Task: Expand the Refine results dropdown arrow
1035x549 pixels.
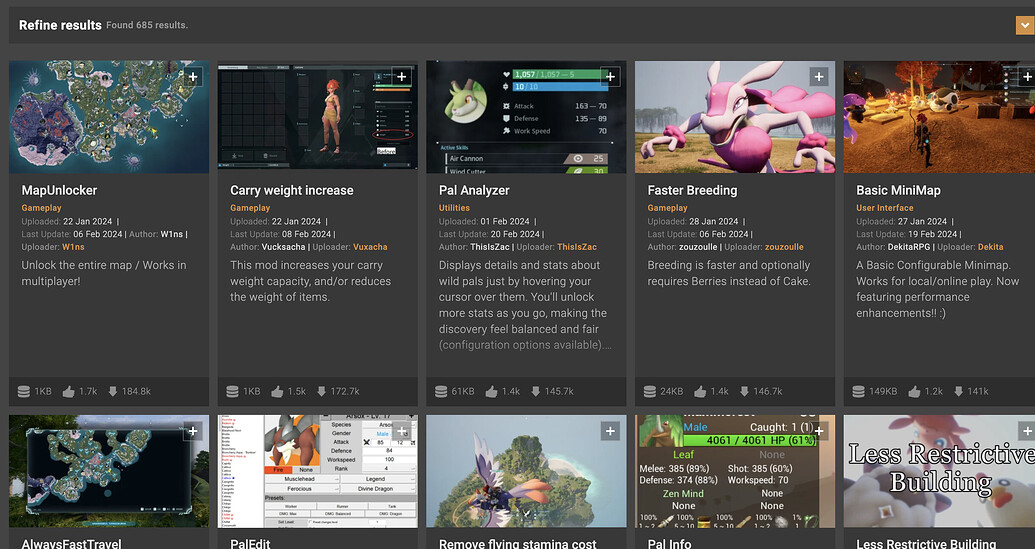Action: (1024, 25)
